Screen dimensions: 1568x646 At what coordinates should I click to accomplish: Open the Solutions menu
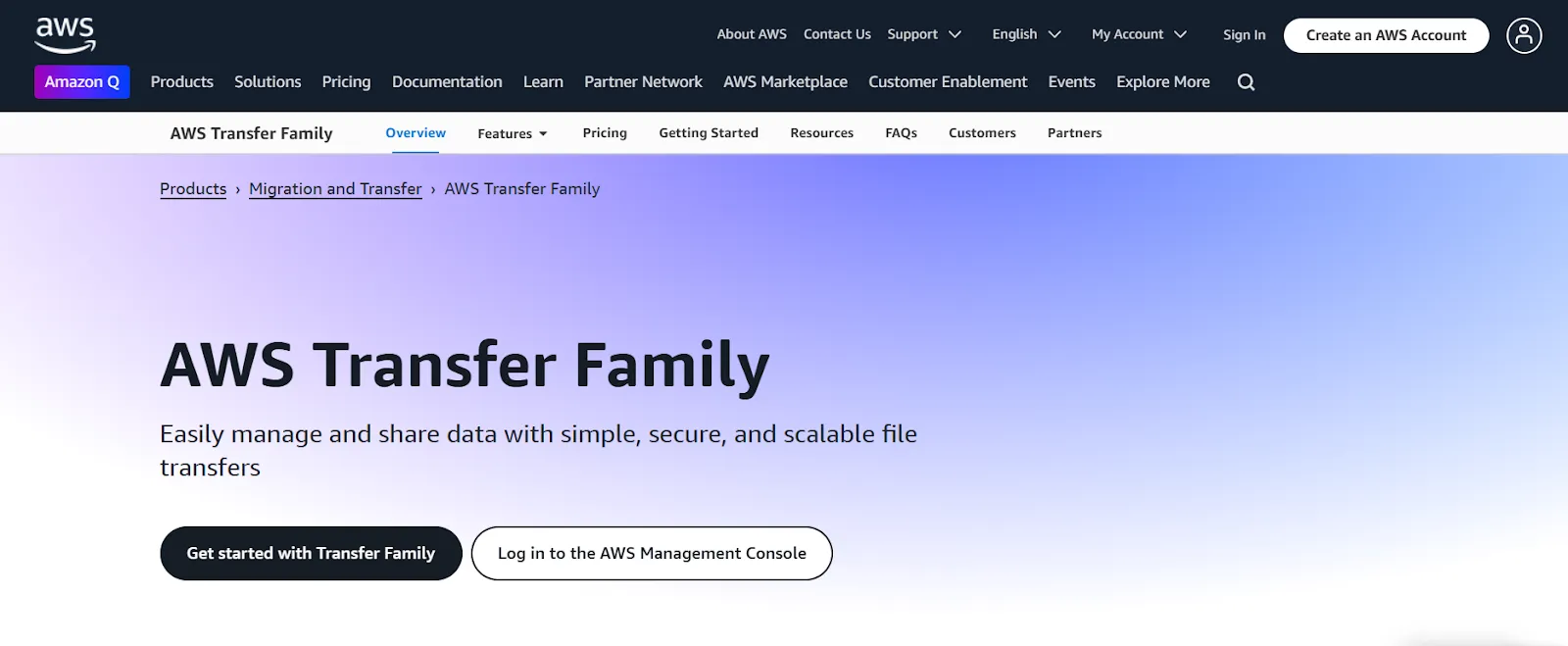point(268,82)
